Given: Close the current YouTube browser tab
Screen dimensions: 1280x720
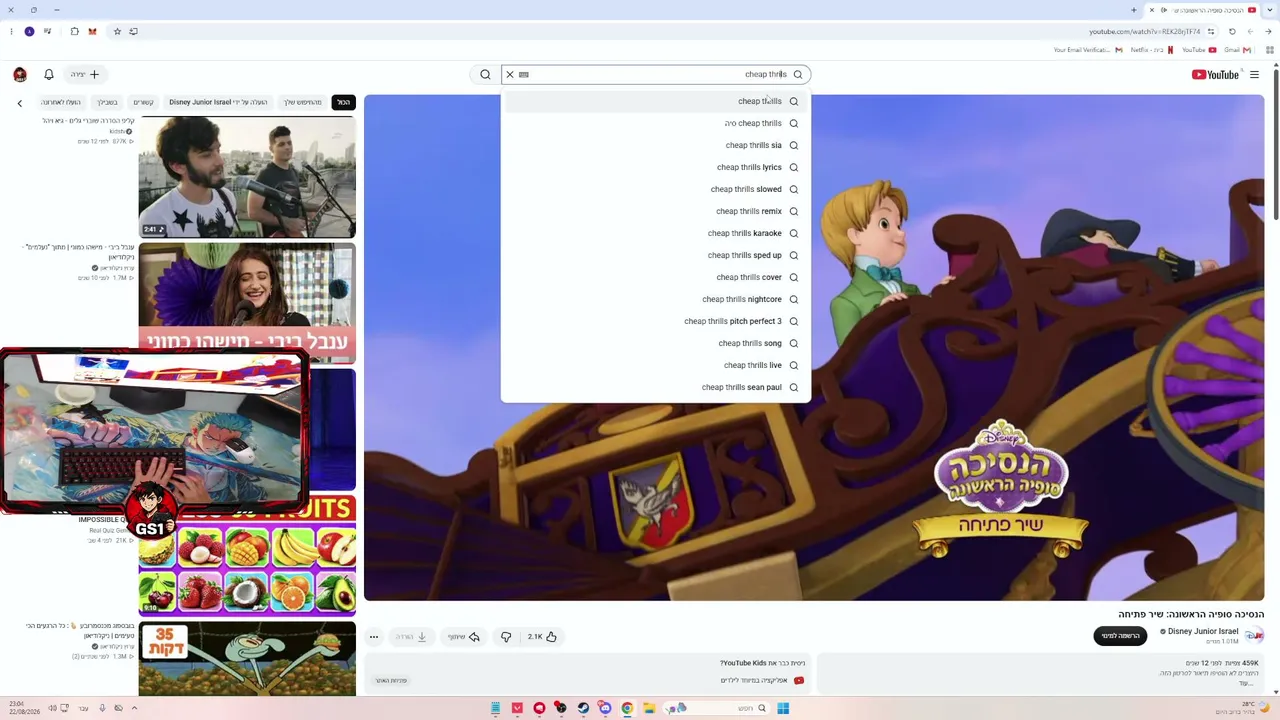Looking at the screenshot, I should [x=1151, y=10].
